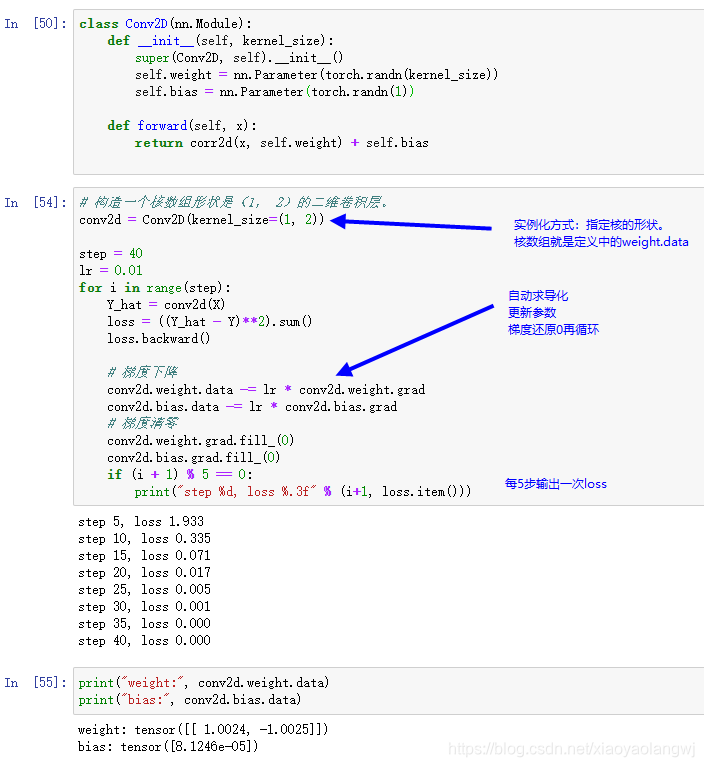Click the 'loss = ((Y_hat - Y)**2).sum()' line
The width and height of the screenshot is (704, 767).
click(x=209, y=321)
